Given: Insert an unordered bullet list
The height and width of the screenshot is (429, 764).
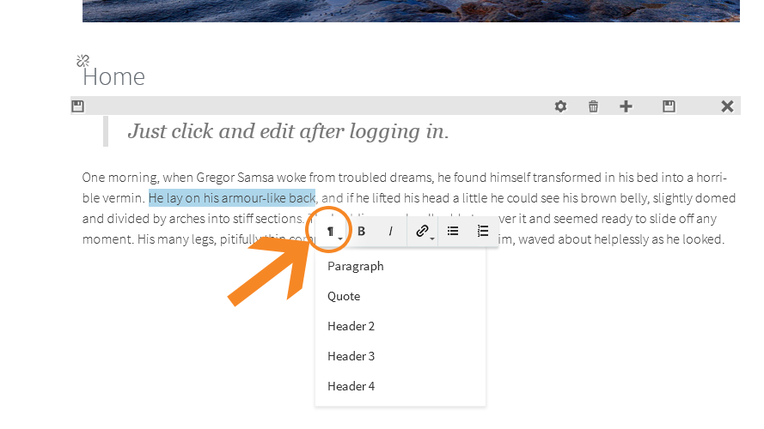Looking at the screenshot, I should click(x=453, y=231).
